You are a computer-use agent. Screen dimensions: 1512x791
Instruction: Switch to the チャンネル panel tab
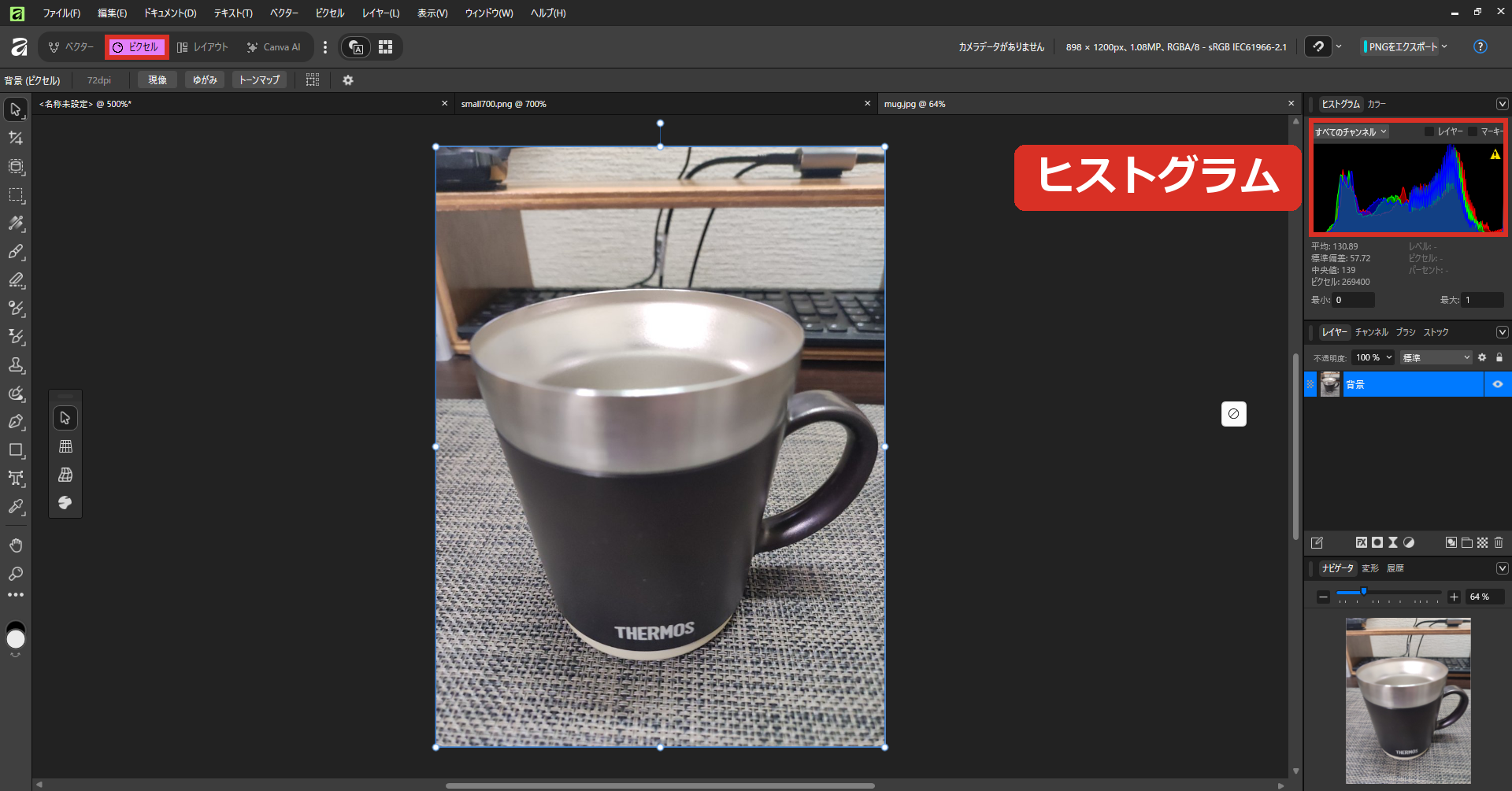[1371, 332]
